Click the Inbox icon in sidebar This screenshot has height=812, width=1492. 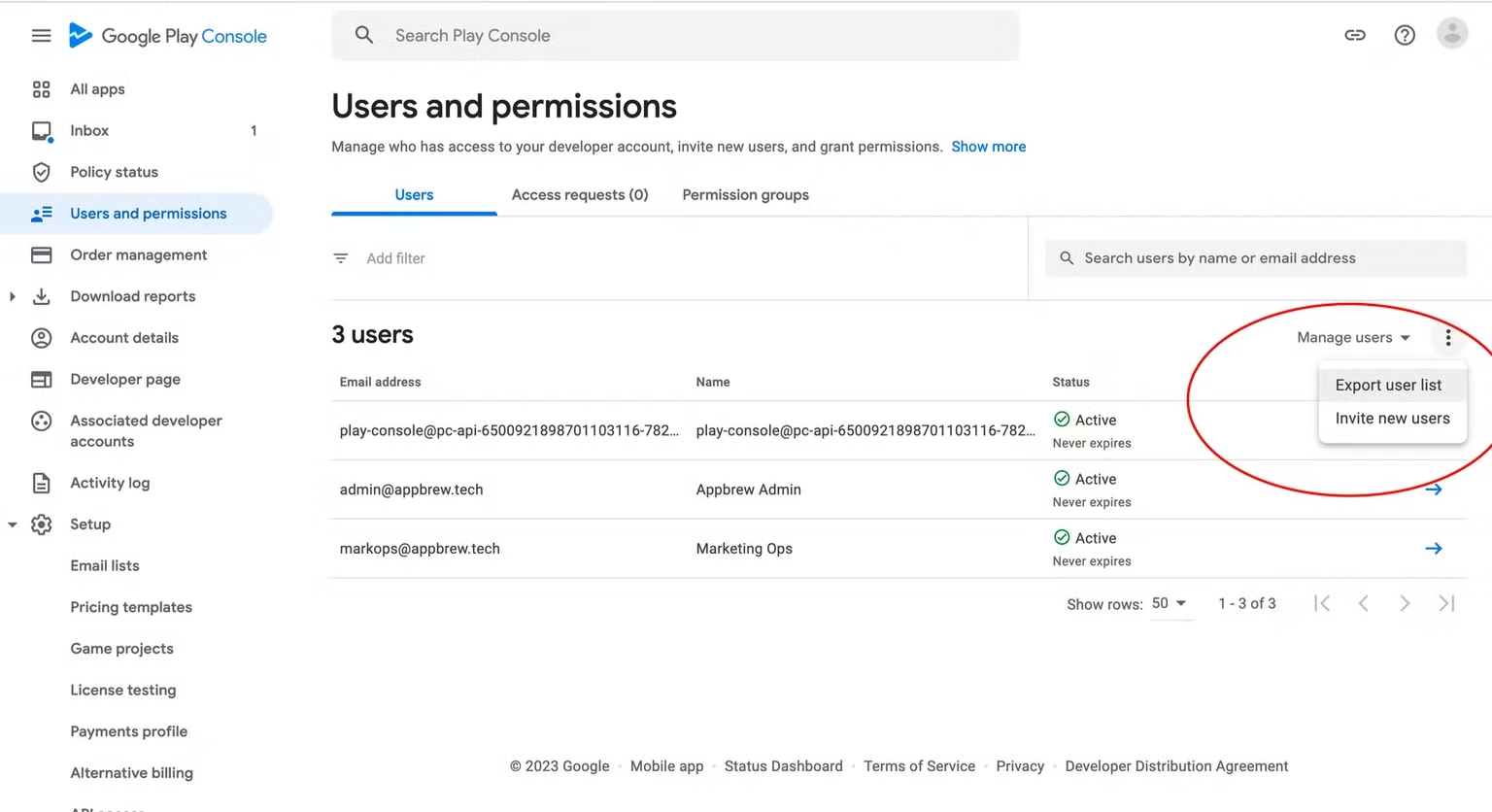(x=41, y=131)
